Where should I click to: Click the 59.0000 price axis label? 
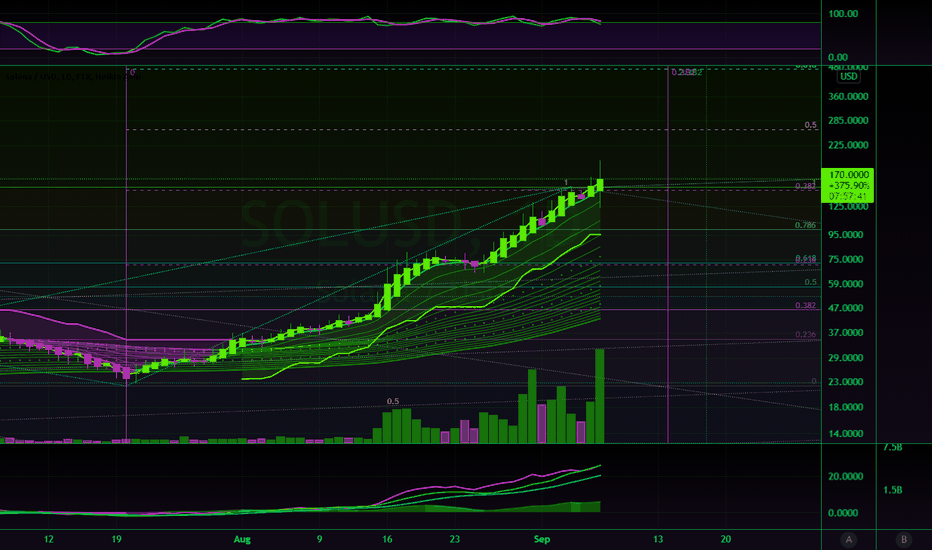click(846, 284)
